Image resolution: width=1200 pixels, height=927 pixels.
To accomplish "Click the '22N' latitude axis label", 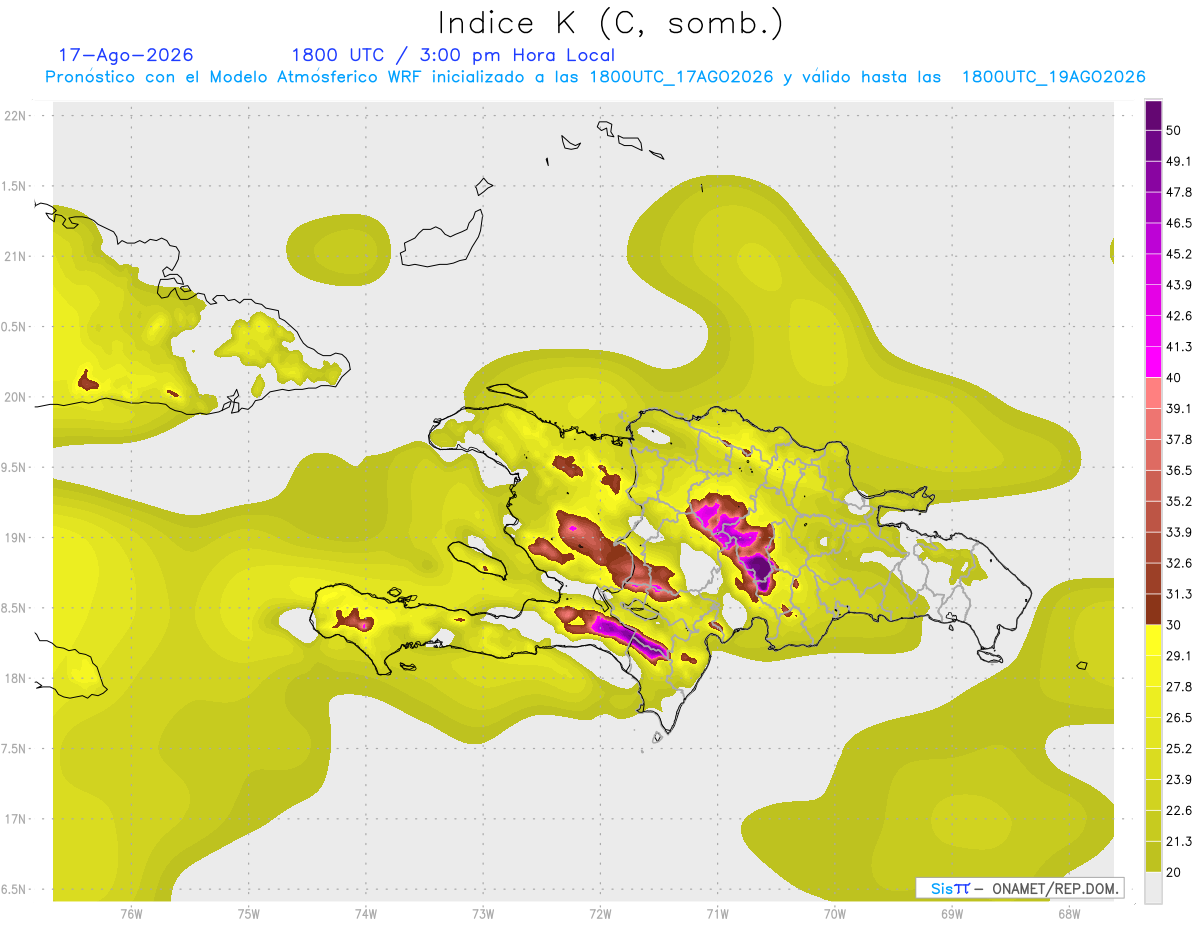I will (16, 115).
